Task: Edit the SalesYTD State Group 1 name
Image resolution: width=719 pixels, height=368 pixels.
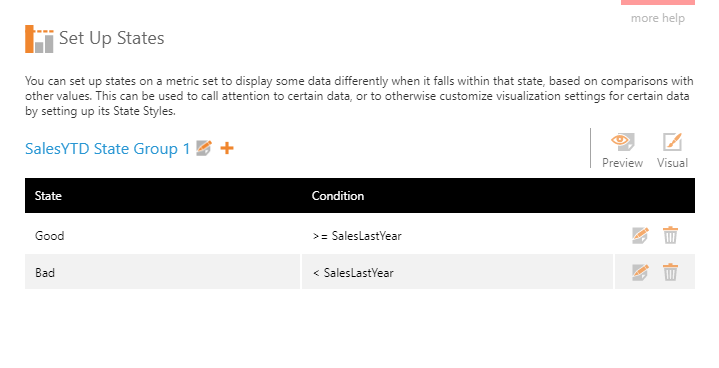Action: 204,148
